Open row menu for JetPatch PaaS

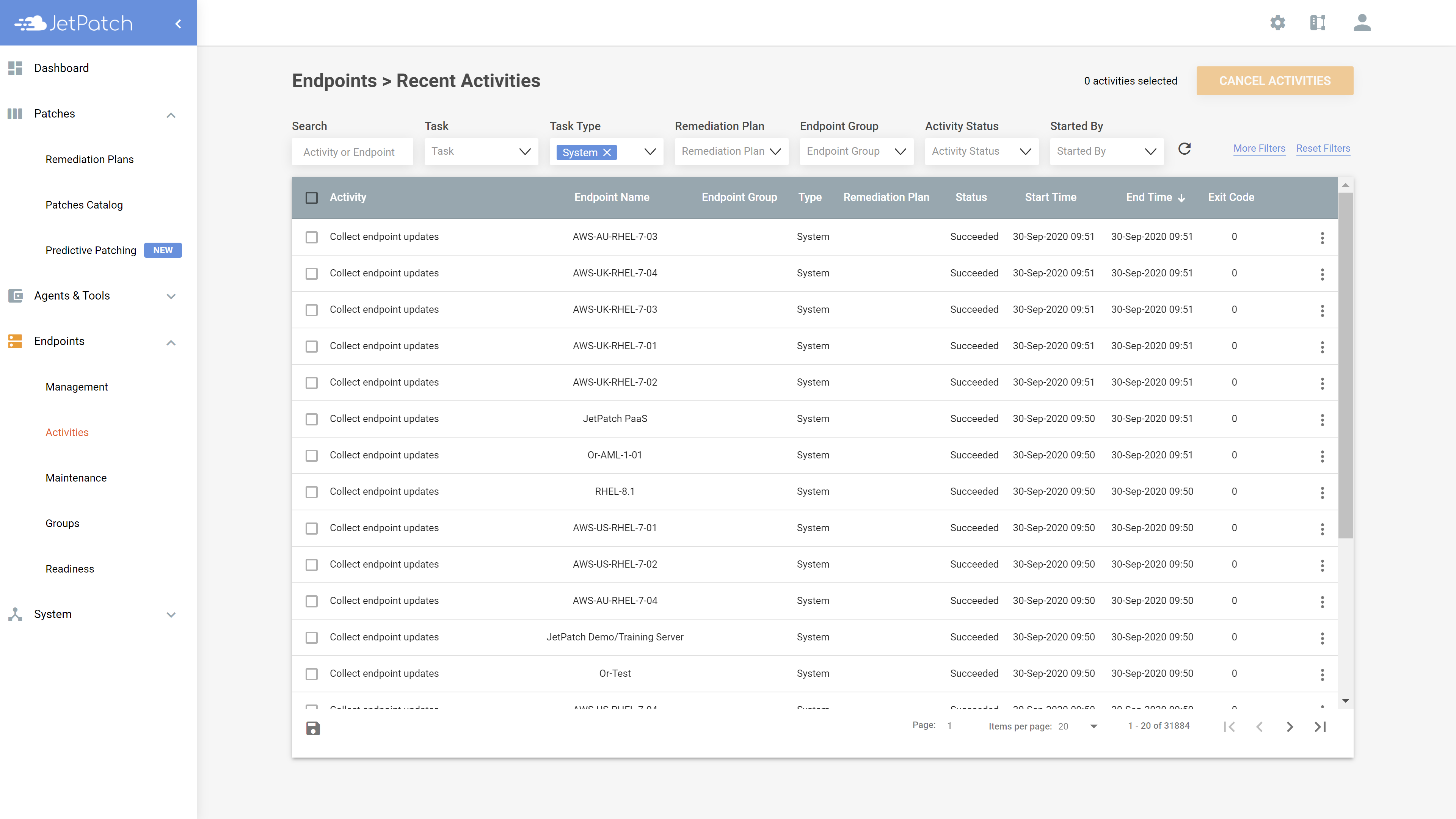pos(1322,419)
